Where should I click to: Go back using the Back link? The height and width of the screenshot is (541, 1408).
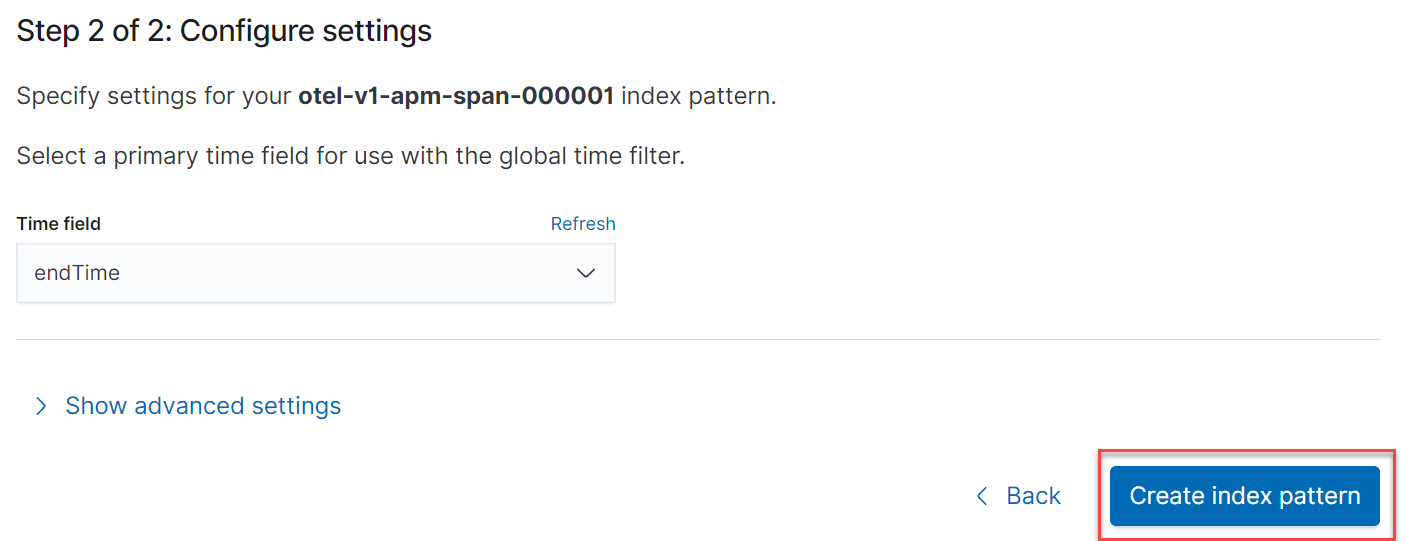(1033, 496)
